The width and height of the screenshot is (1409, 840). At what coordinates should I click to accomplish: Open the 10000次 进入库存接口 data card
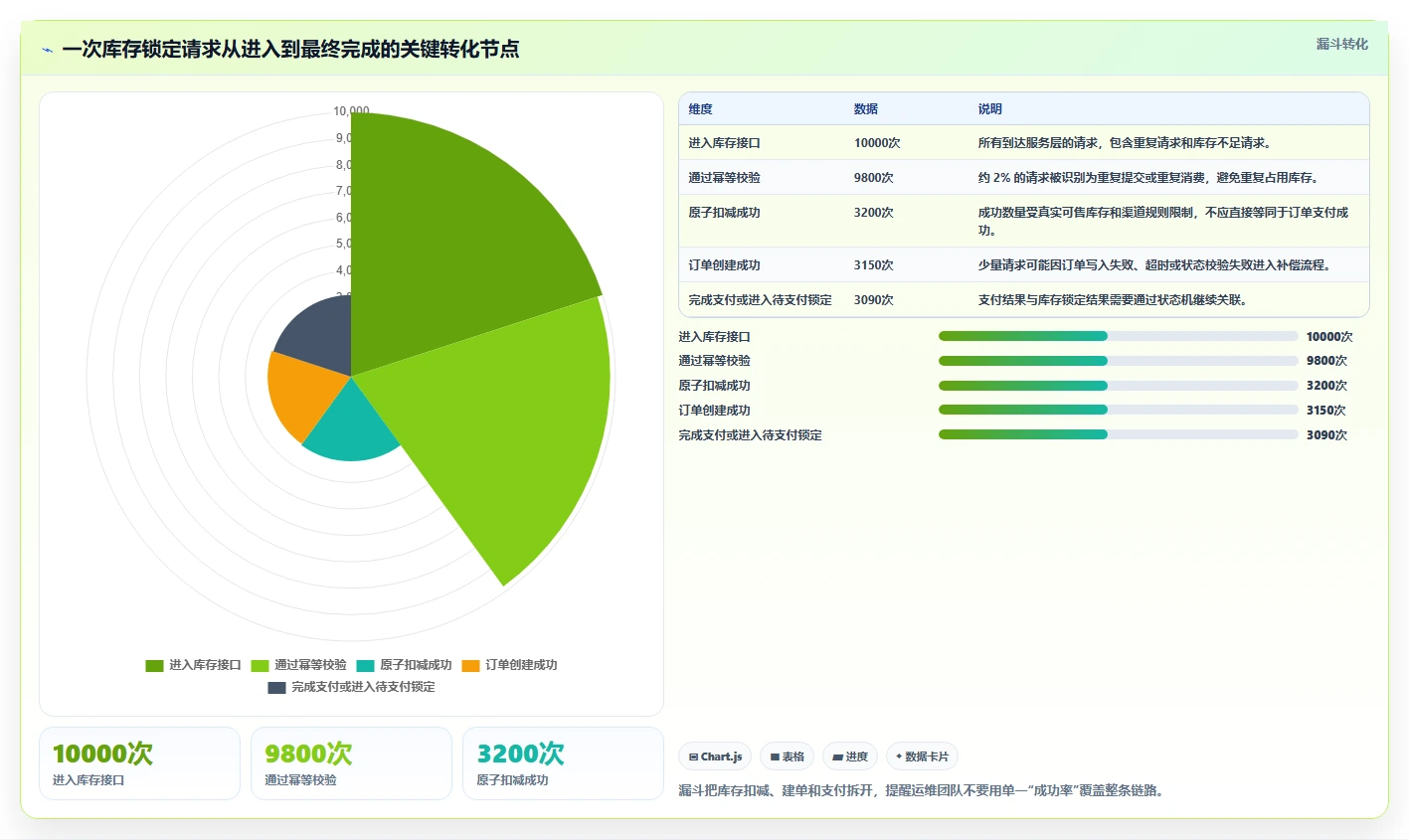tap(139, 763)
